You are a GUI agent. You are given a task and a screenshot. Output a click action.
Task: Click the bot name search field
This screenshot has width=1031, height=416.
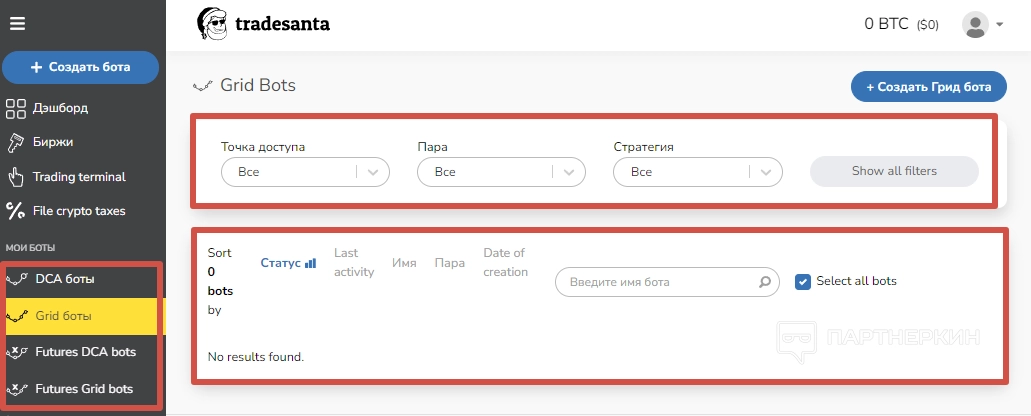(x=660, y=282)
